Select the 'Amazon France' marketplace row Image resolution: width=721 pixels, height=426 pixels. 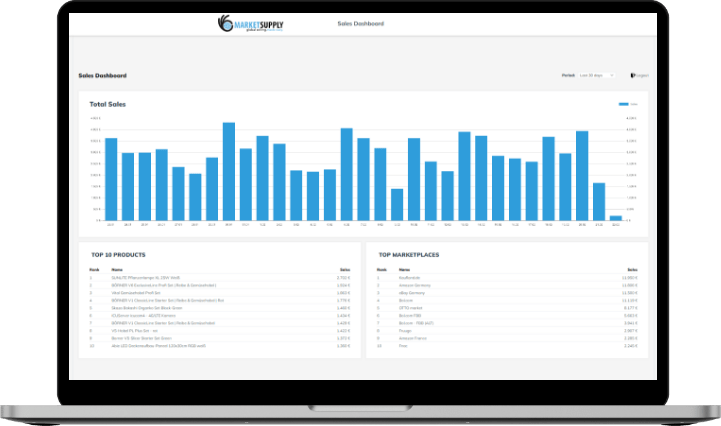tap(507, 338)
